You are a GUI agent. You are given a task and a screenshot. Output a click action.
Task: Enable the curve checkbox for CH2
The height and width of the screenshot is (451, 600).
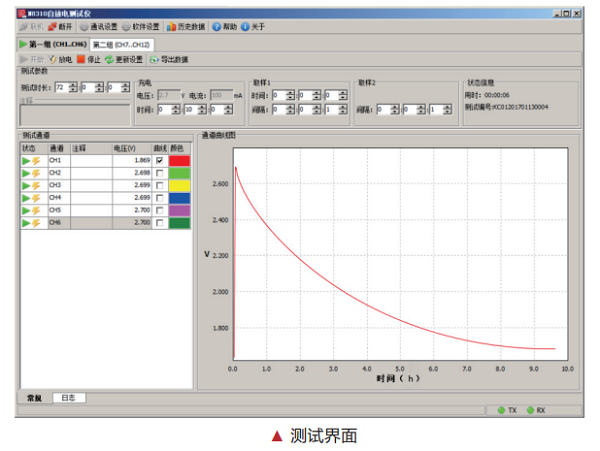point(159,173)
